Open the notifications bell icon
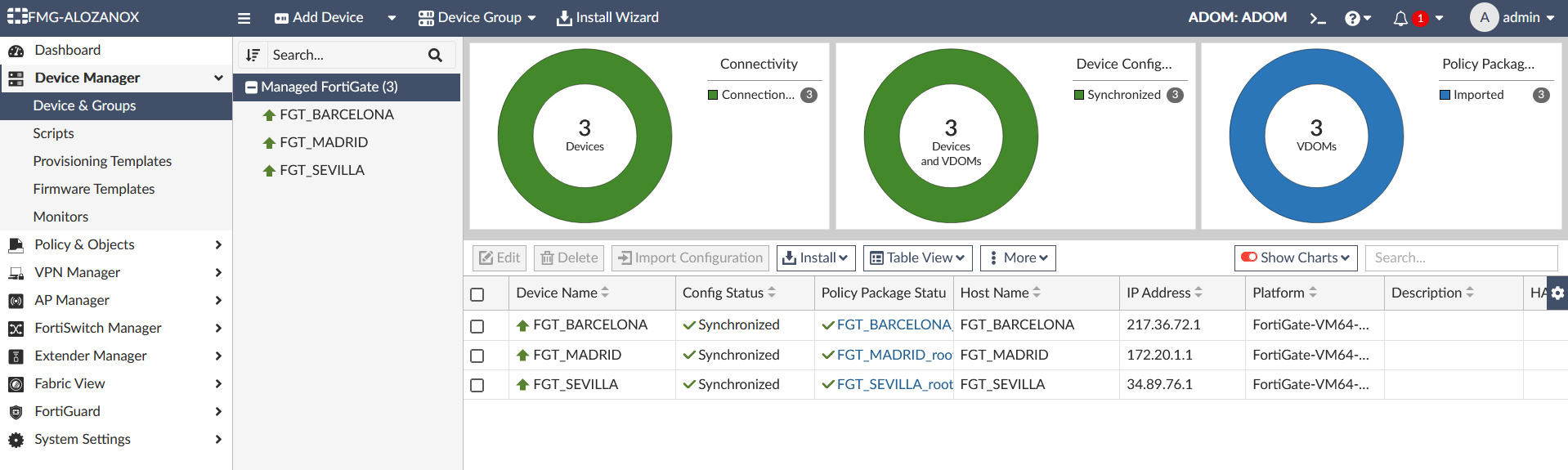This screenshot has height=470, width=1568. coord(1400,18)
